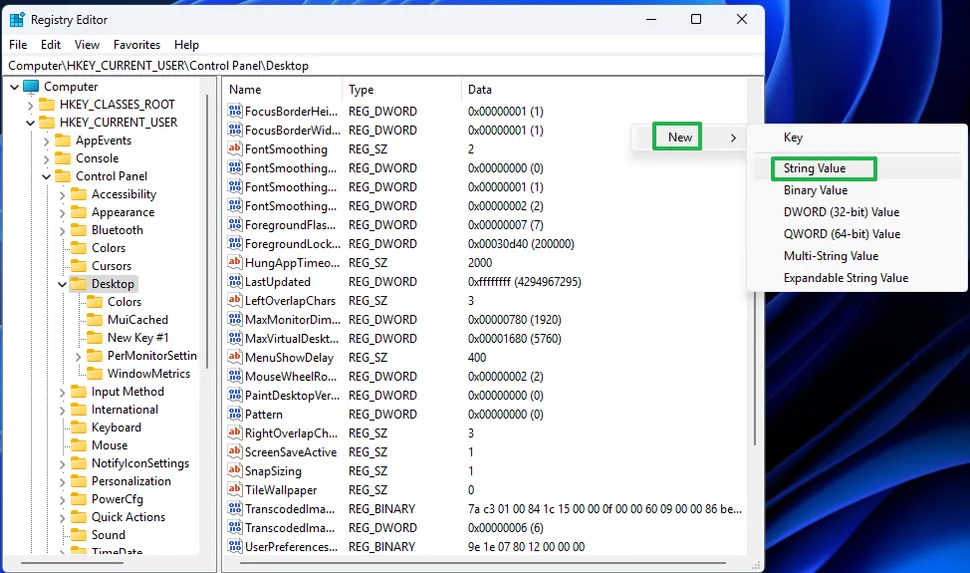Image resolution: width=970 pixels, height=573 pixels.
Task: Click the Computer icon in the tree
Action: pyautogui.click(x=31, y=87)
